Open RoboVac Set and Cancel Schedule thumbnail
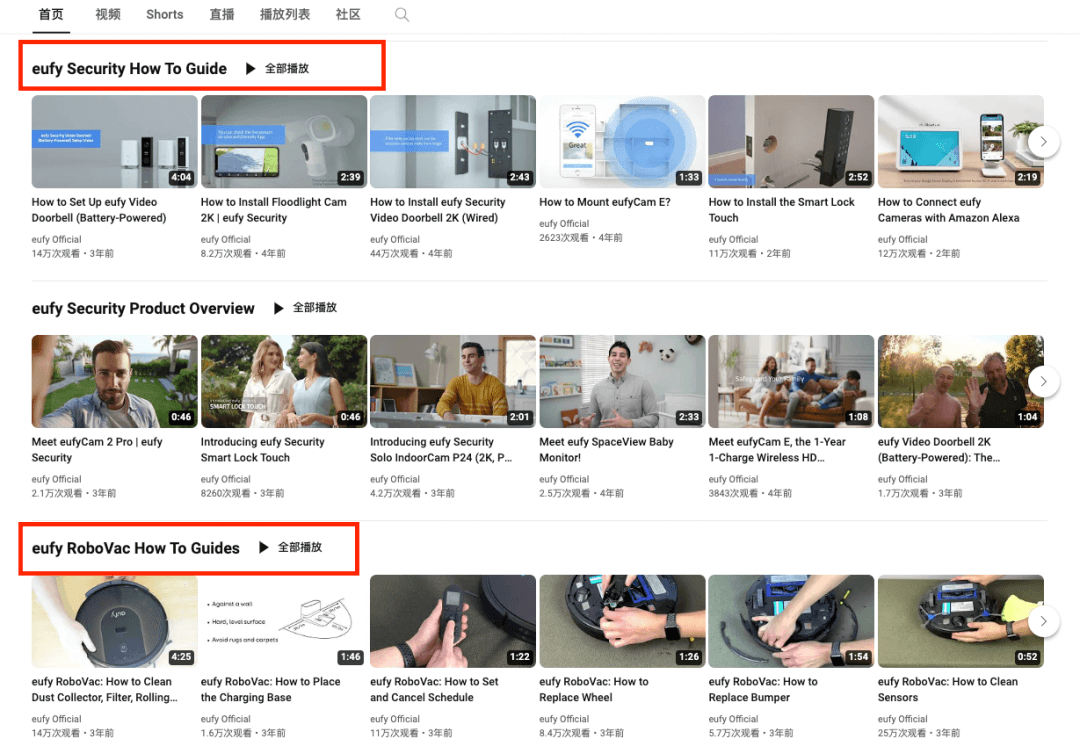Image resolution: width=1080 pixels, height=744 pixels. (453, 621)
